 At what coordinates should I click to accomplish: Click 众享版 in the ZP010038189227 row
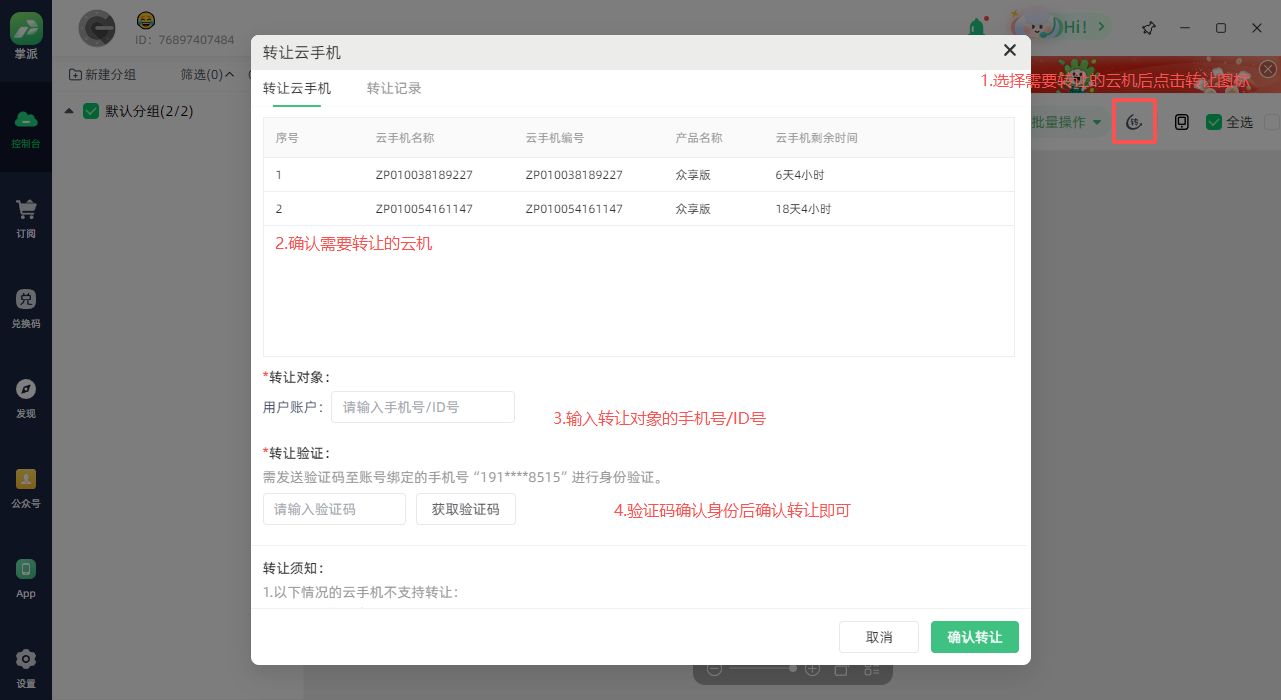[x=693, y=175]
